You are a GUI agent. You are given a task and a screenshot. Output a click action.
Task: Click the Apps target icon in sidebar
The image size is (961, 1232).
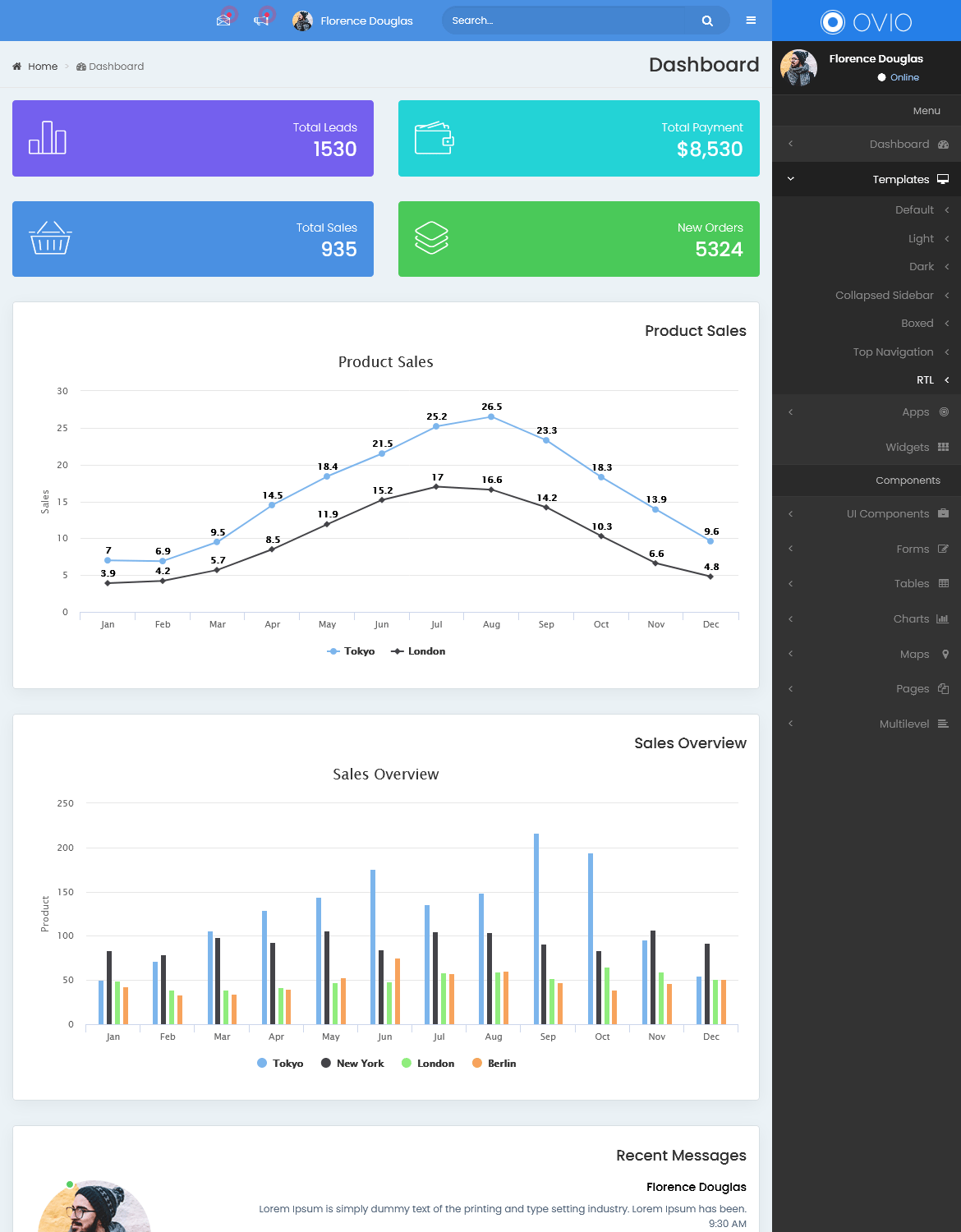click(944, 412)
